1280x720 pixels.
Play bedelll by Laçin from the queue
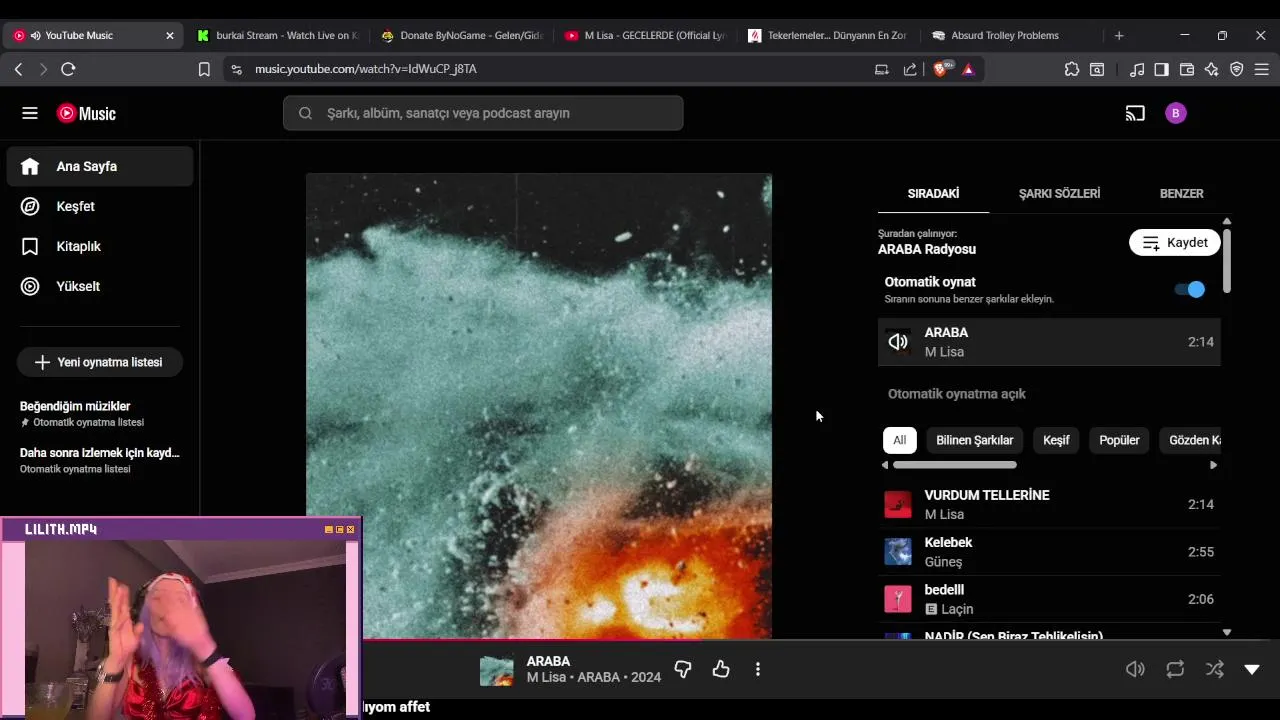[x=1049, y=599]
